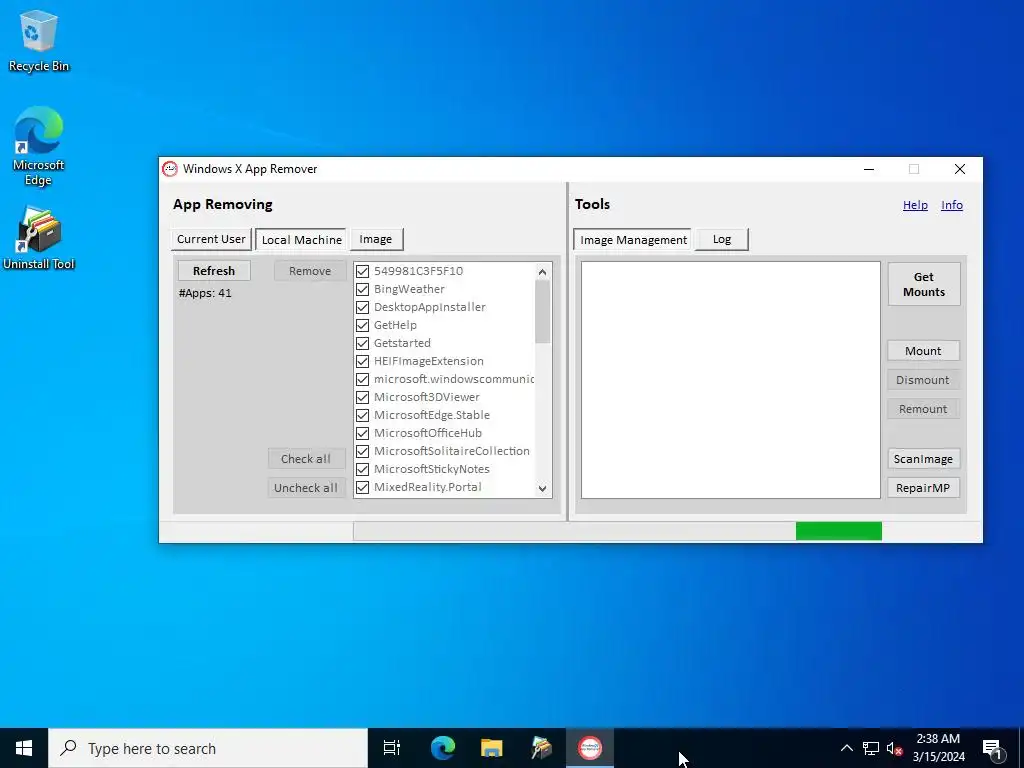Viewport: 1024px width, 768px height.
Task: Click the search magnifier icon in the taskbar
Action: 69,748
